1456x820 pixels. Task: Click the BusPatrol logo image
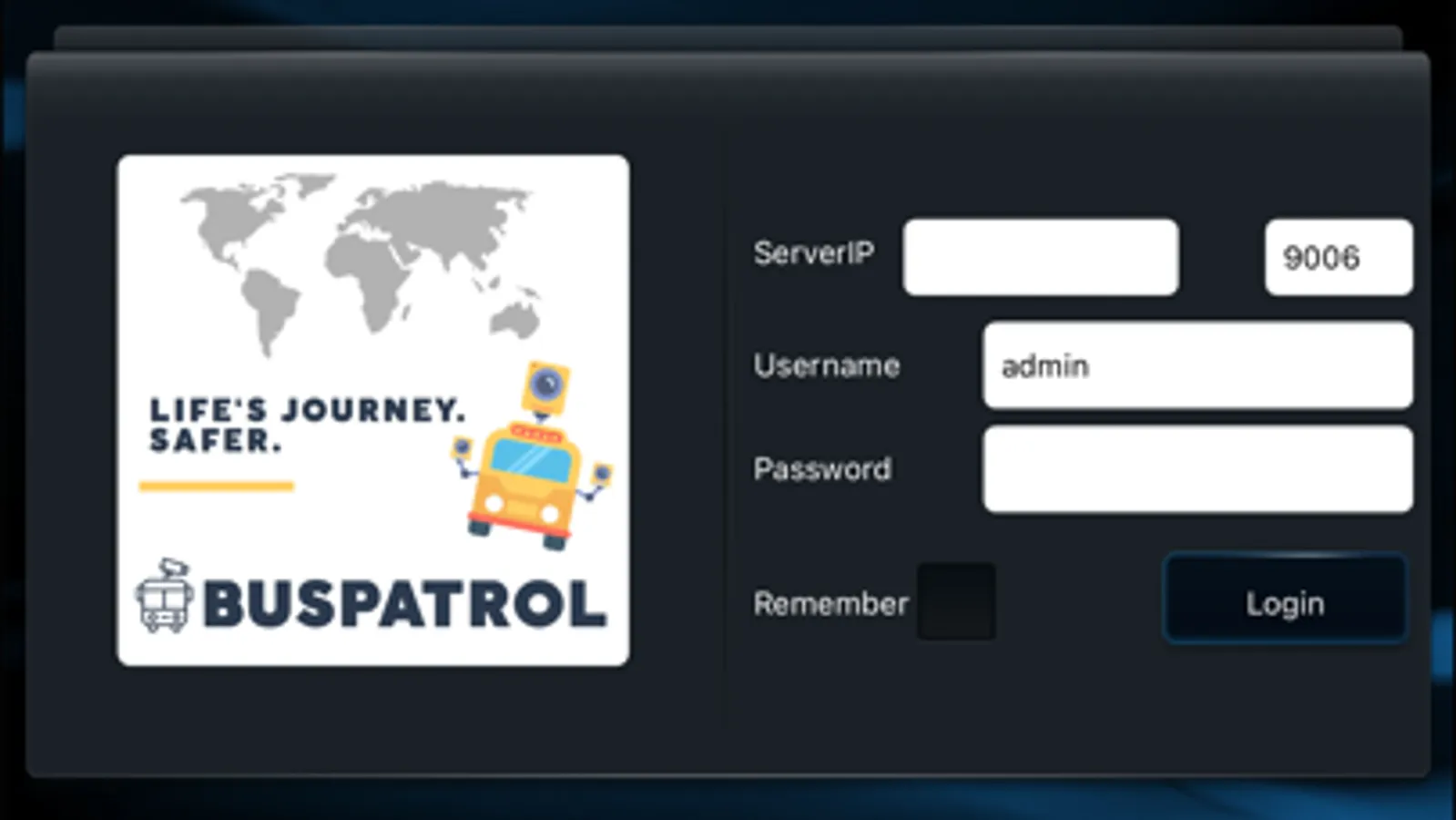point(372,410)
